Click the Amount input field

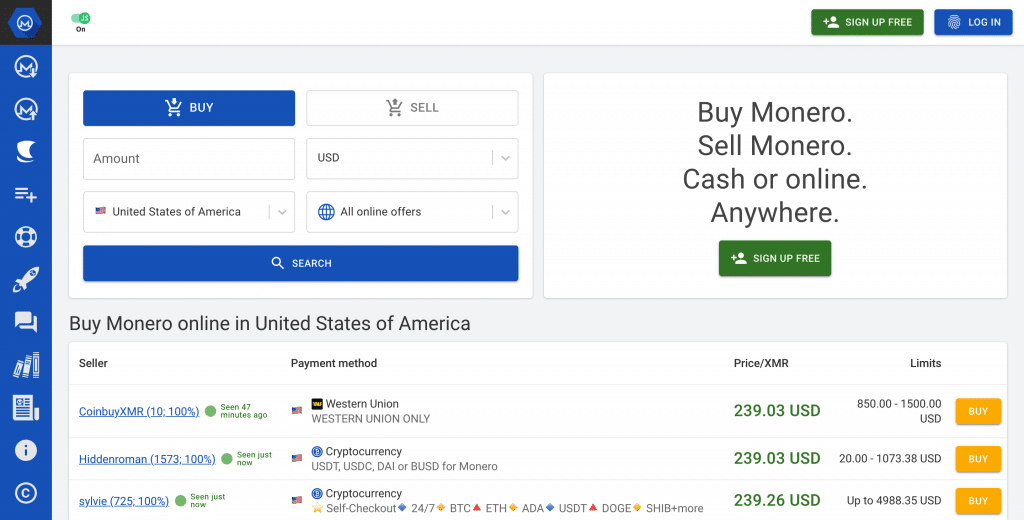pyautogui.click(x=189, y=159)
